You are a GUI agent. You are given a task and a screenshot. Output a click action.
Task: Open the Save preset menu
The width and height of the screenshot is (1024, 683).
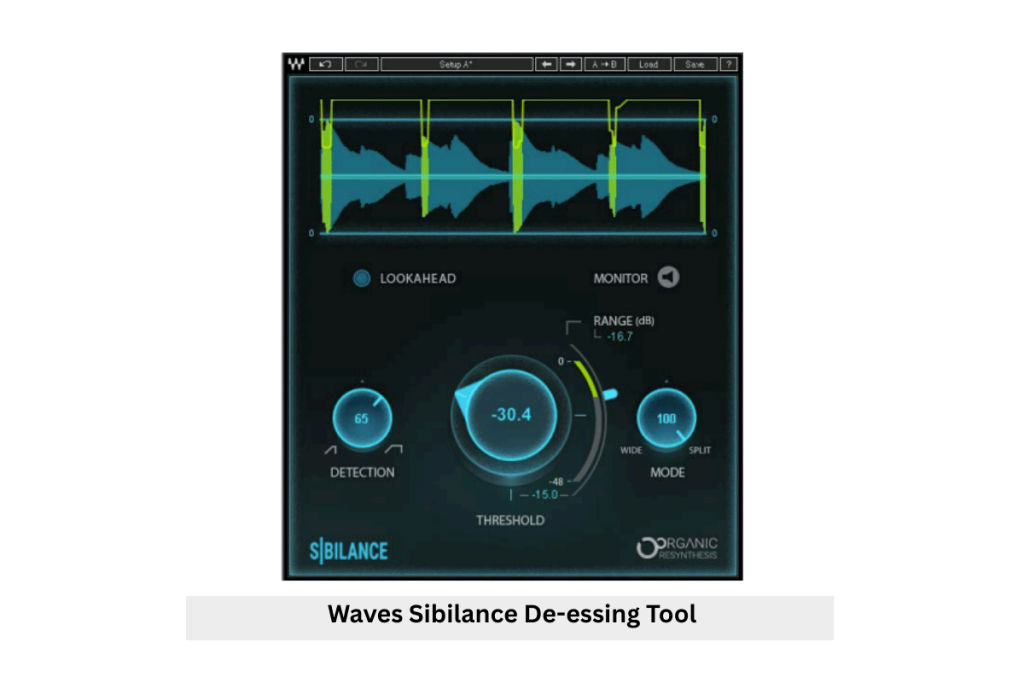tap(696, 63)
